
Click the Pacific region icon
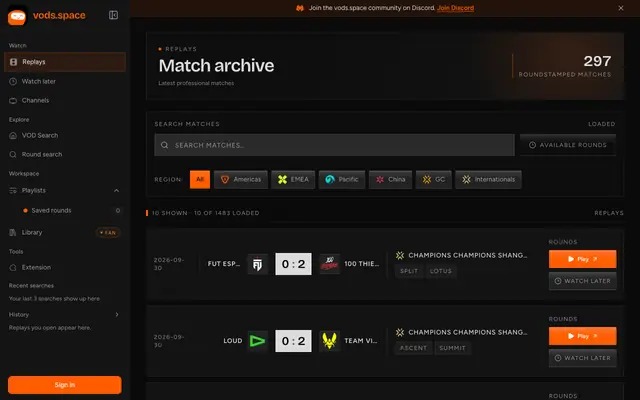coord(330,180)
